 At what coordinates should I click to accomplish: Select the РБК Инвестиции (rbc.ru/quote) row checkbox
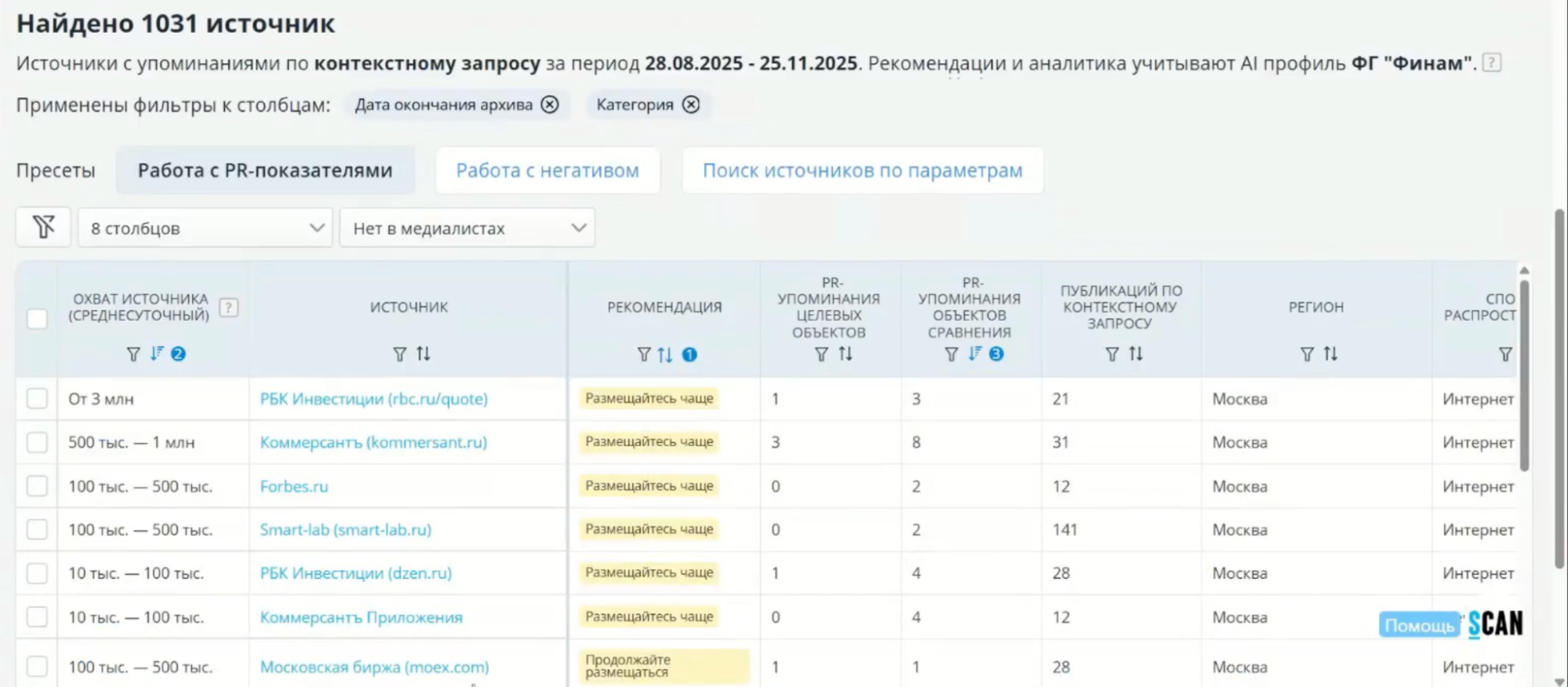(37, 398)
